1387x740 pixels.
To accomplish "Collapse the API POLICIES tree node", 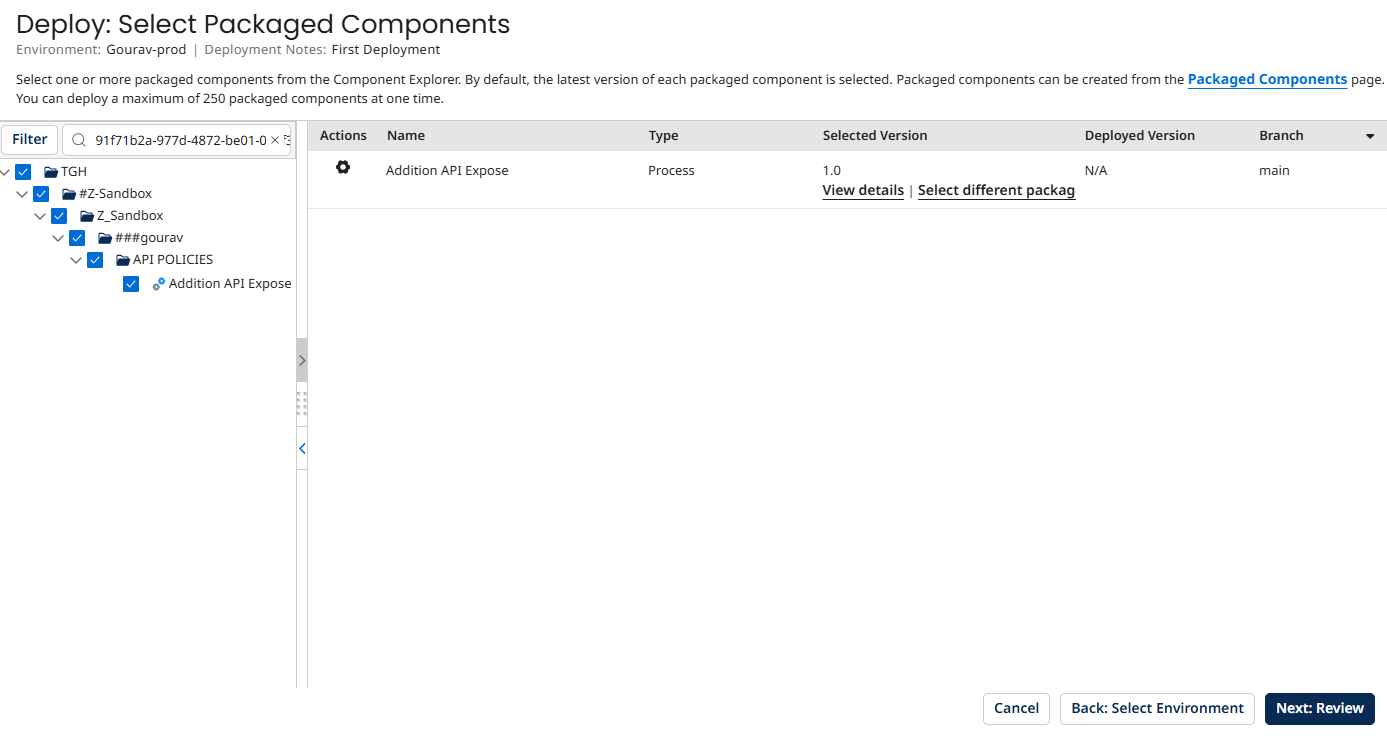I will pyautogui.click(x=76, y=260).
